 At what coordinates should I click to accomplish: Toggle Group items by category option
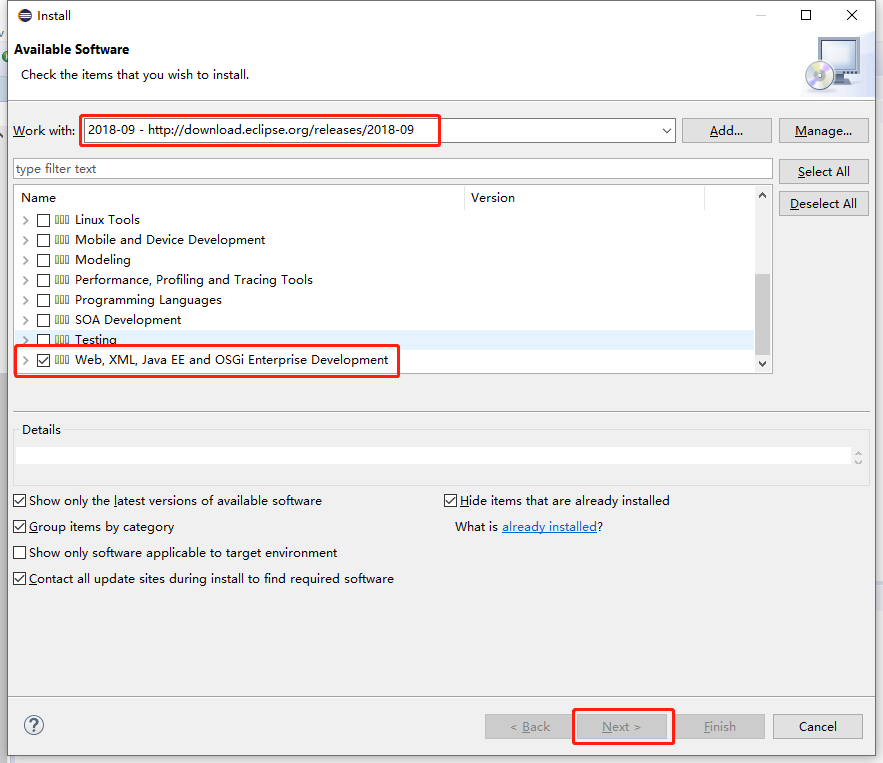click(20, 526)
